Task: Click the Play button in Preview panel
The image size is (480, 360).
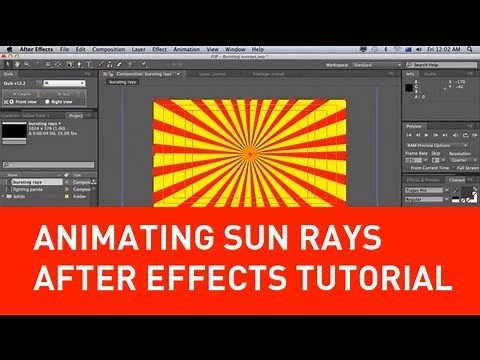Action: pyautogui.click(x=426, y=135)
